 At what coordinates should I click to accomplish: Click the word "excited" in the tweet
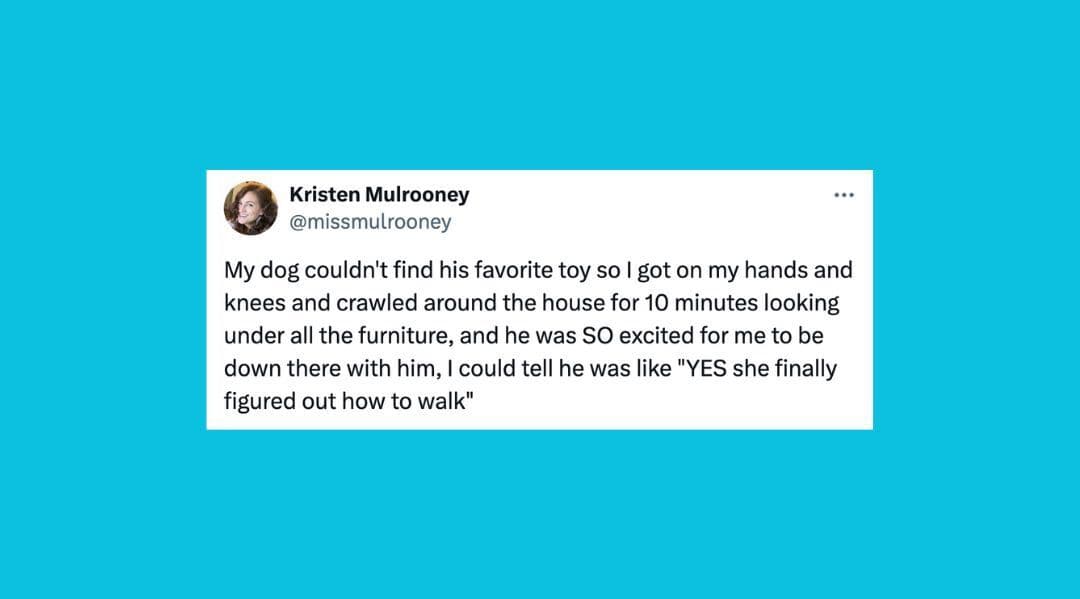tap(651, 335)
